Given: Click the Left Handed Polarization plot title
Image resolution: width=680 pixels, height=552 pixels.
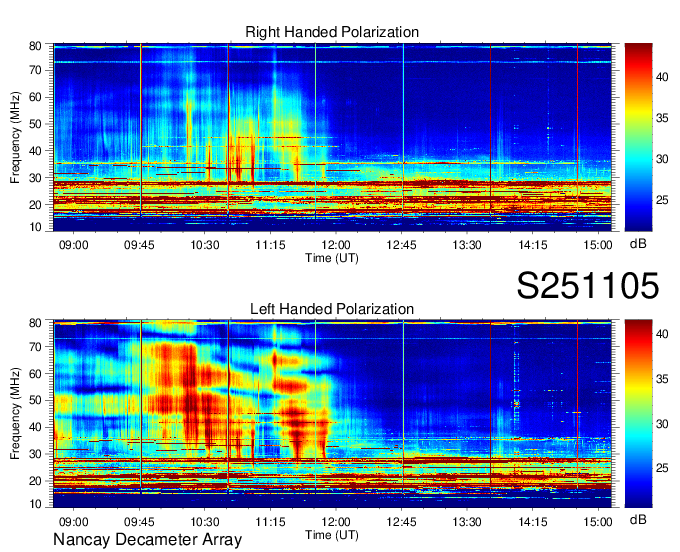Looking at the screenshot, I should pyautogui.click(x=332, y=309).
